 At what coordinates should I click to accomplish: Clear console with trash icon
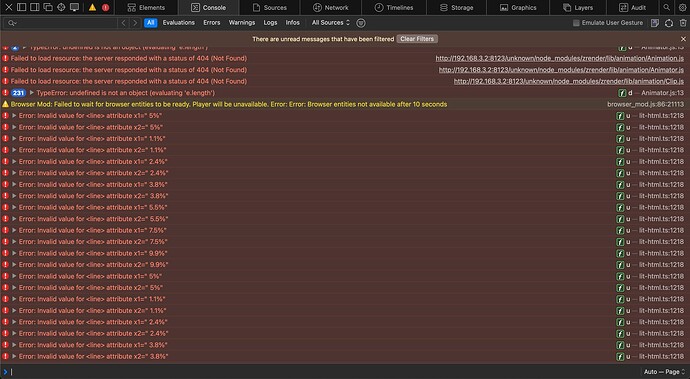coord(683,23)
